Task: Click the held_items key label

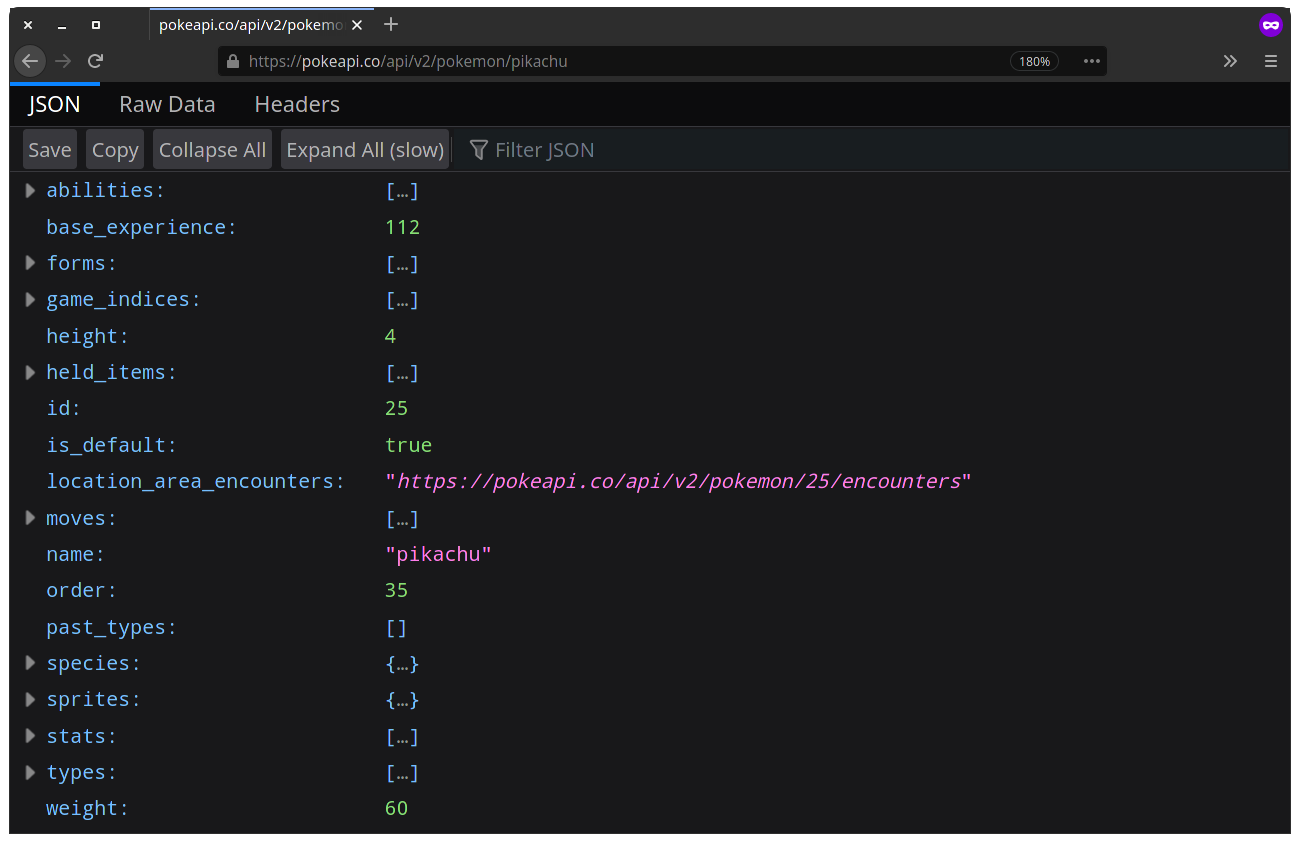Action: (111, 372)
